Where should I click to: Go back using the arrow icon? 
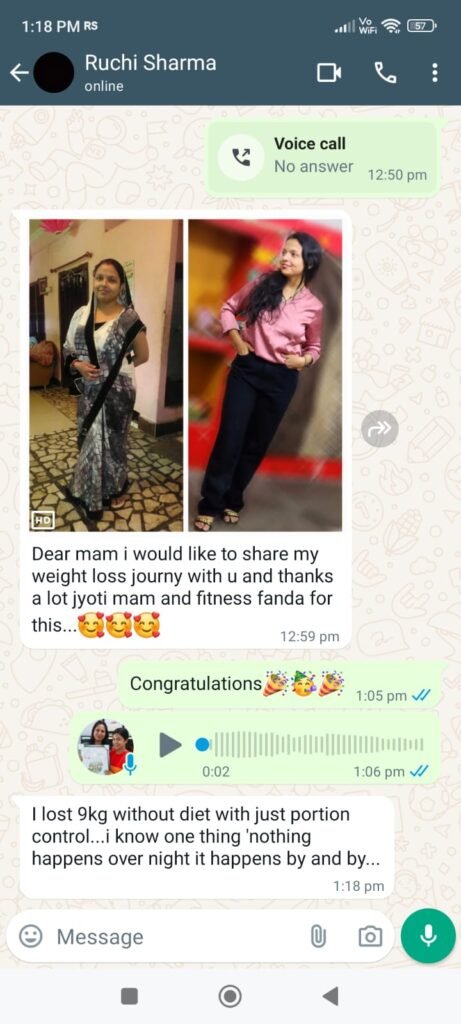(x=18, y=72)
